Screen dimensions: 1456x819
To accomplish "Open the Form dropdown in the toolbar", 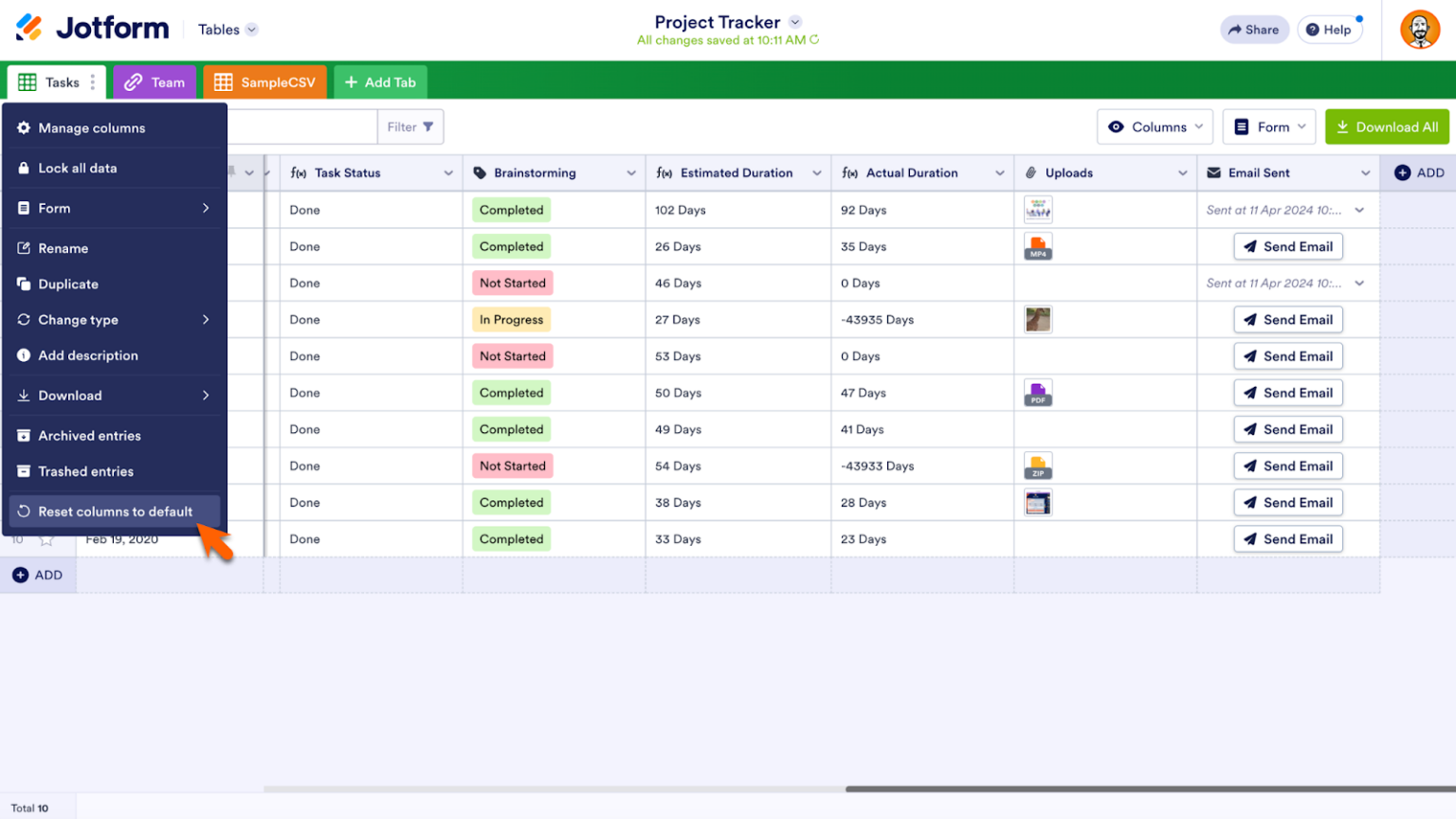I will point(1268,126).
